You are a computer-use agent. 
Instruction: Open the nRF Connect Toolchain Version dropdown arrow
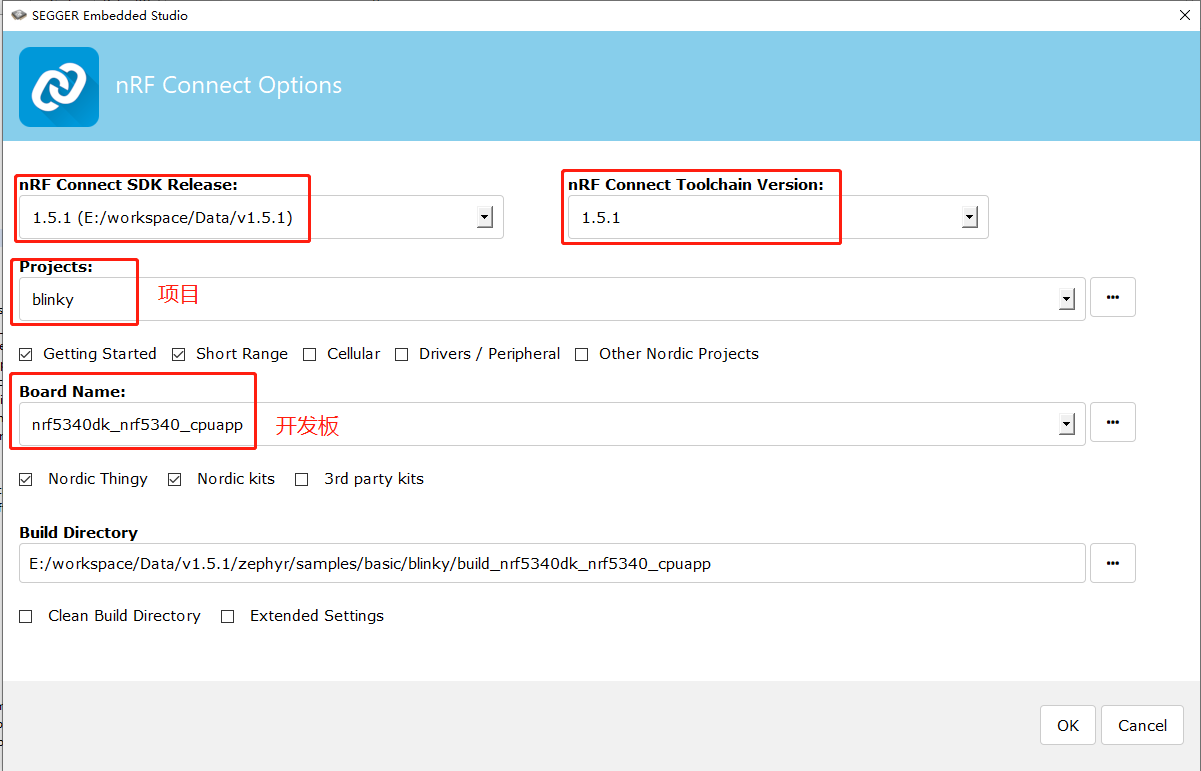tap(968, 217)
